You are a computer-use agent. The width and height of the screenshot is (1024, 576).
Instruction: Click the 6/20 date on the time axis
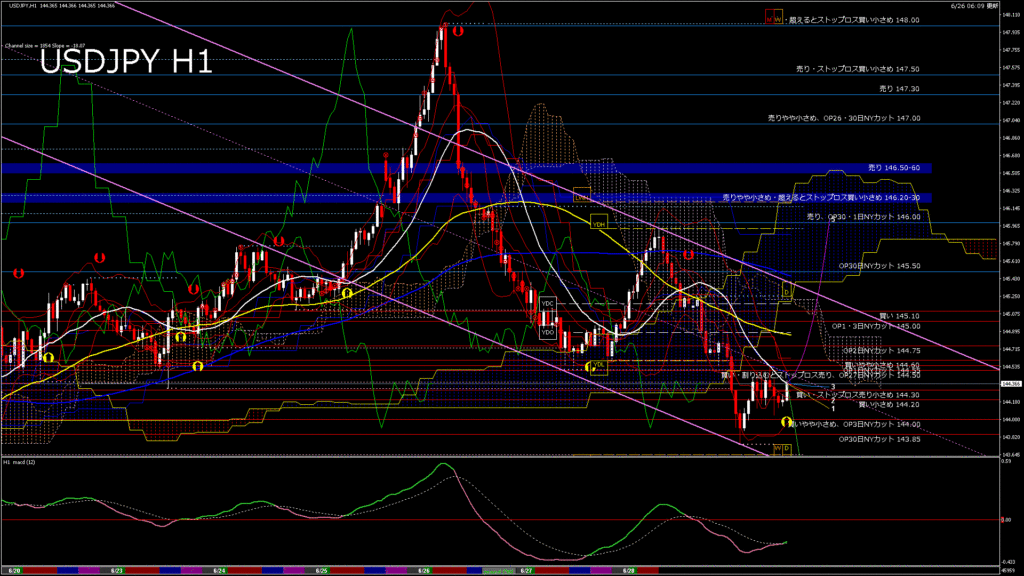tap(14, 571)
